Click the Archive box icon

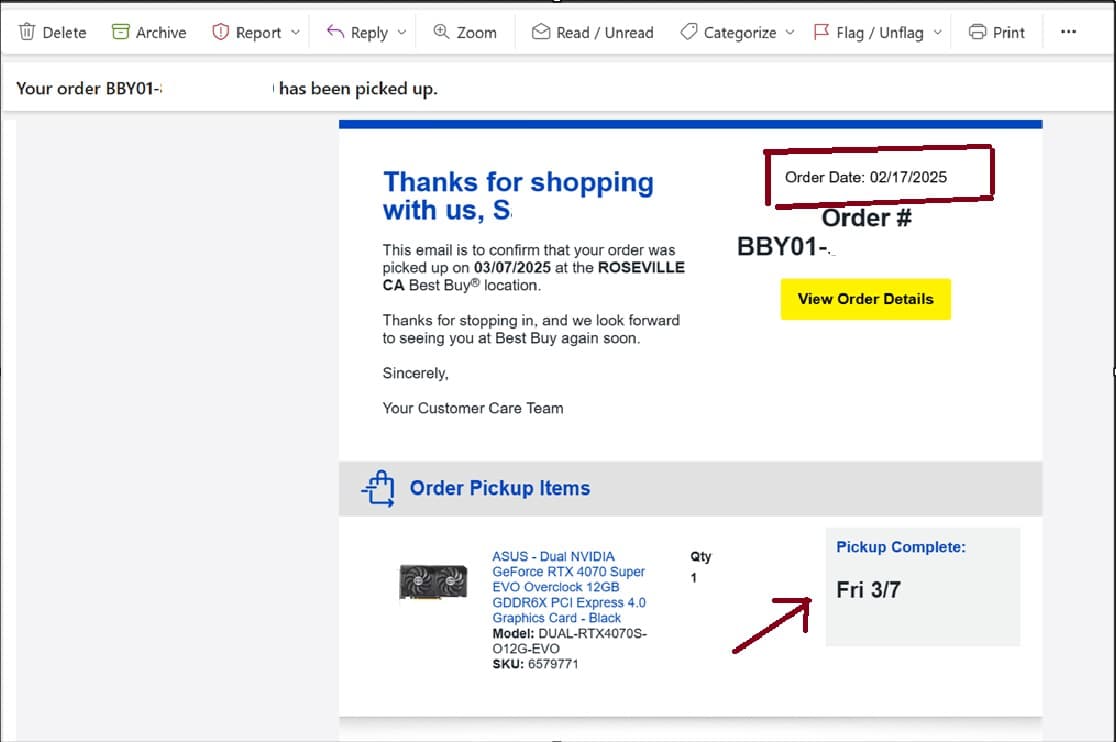[x=121, y=32]
